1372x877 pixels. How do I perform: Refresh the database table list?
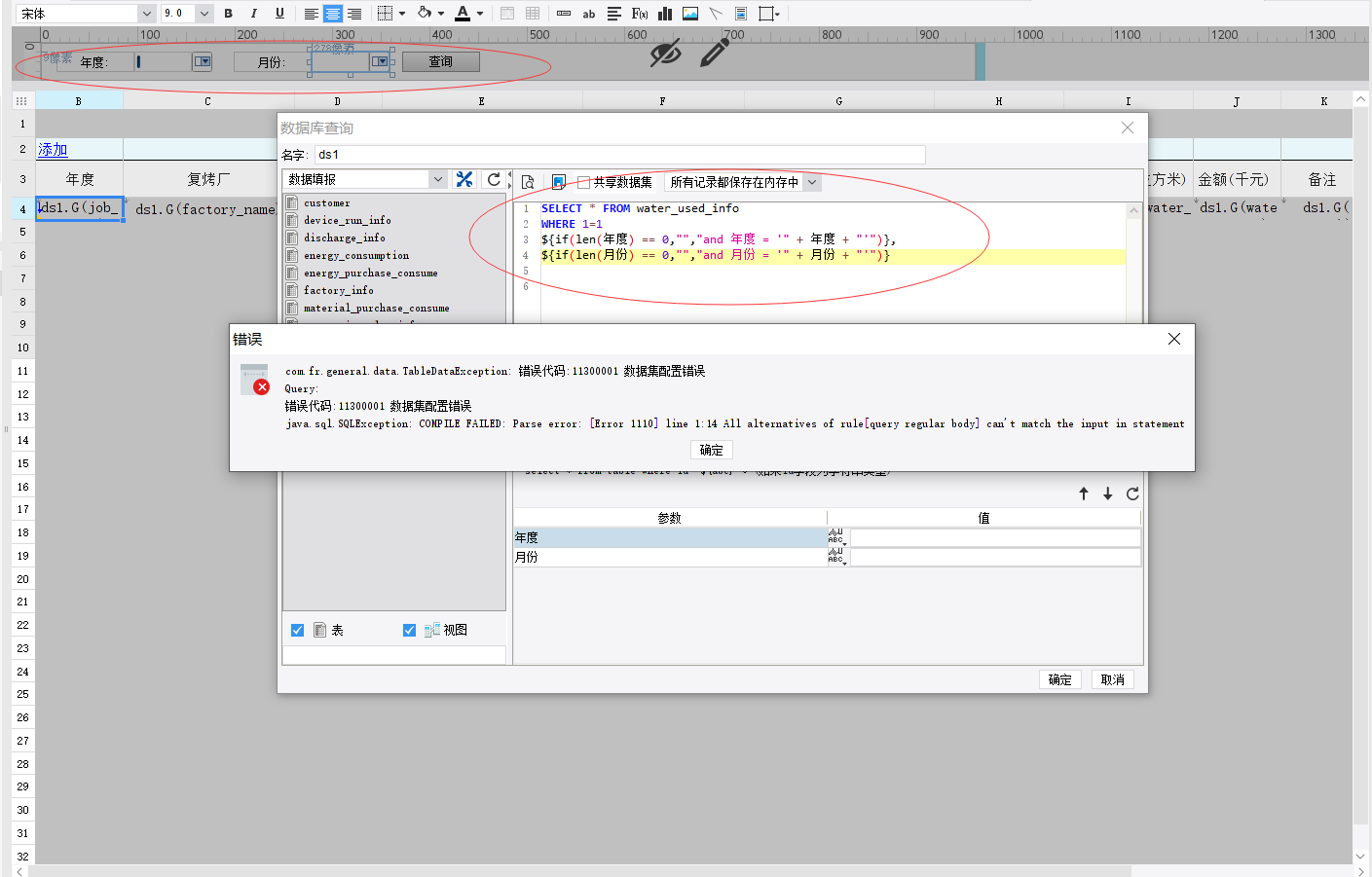coord(494,179)
